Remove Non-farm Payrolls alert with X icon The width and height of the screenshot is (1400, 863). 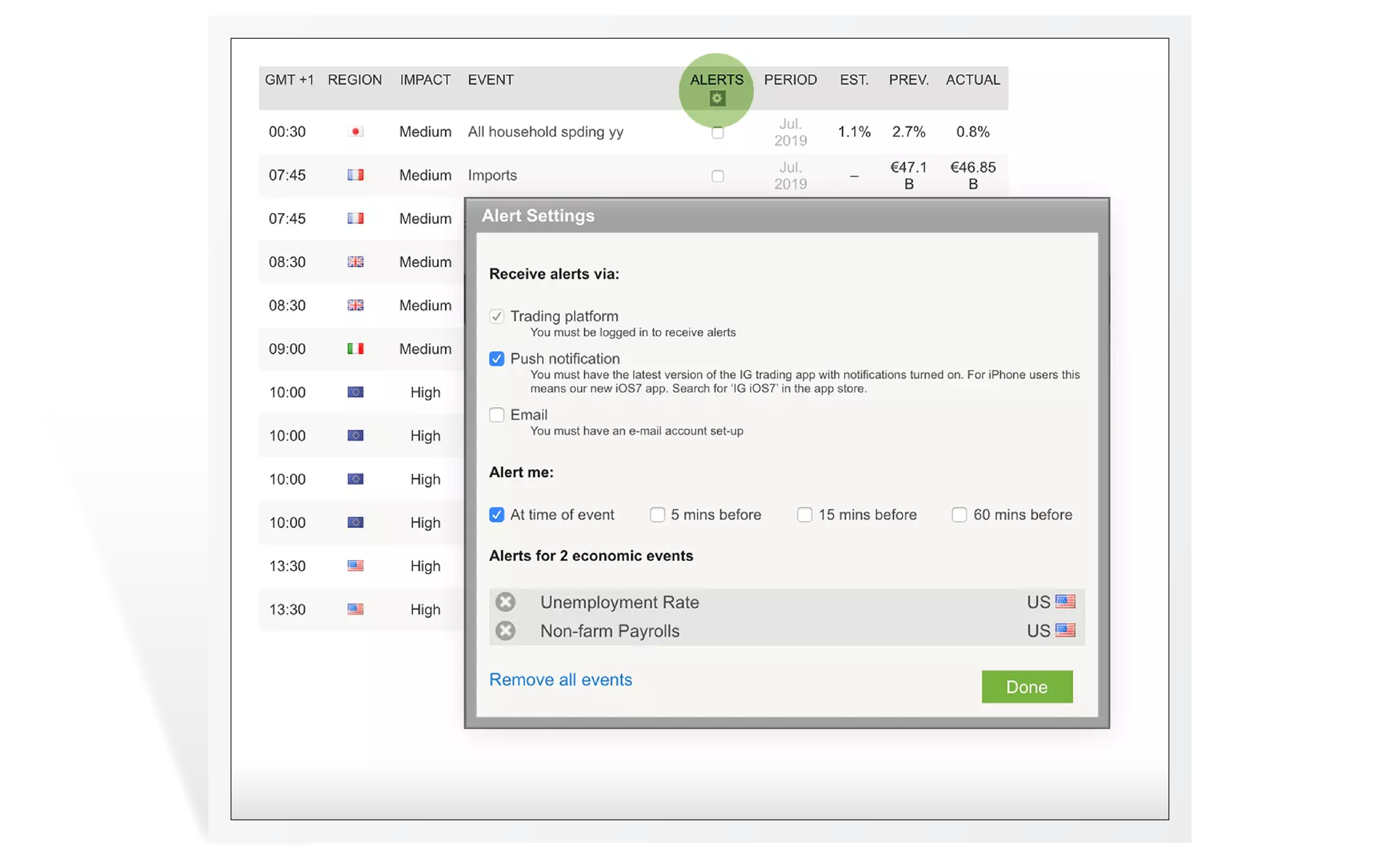pos(505,631)
